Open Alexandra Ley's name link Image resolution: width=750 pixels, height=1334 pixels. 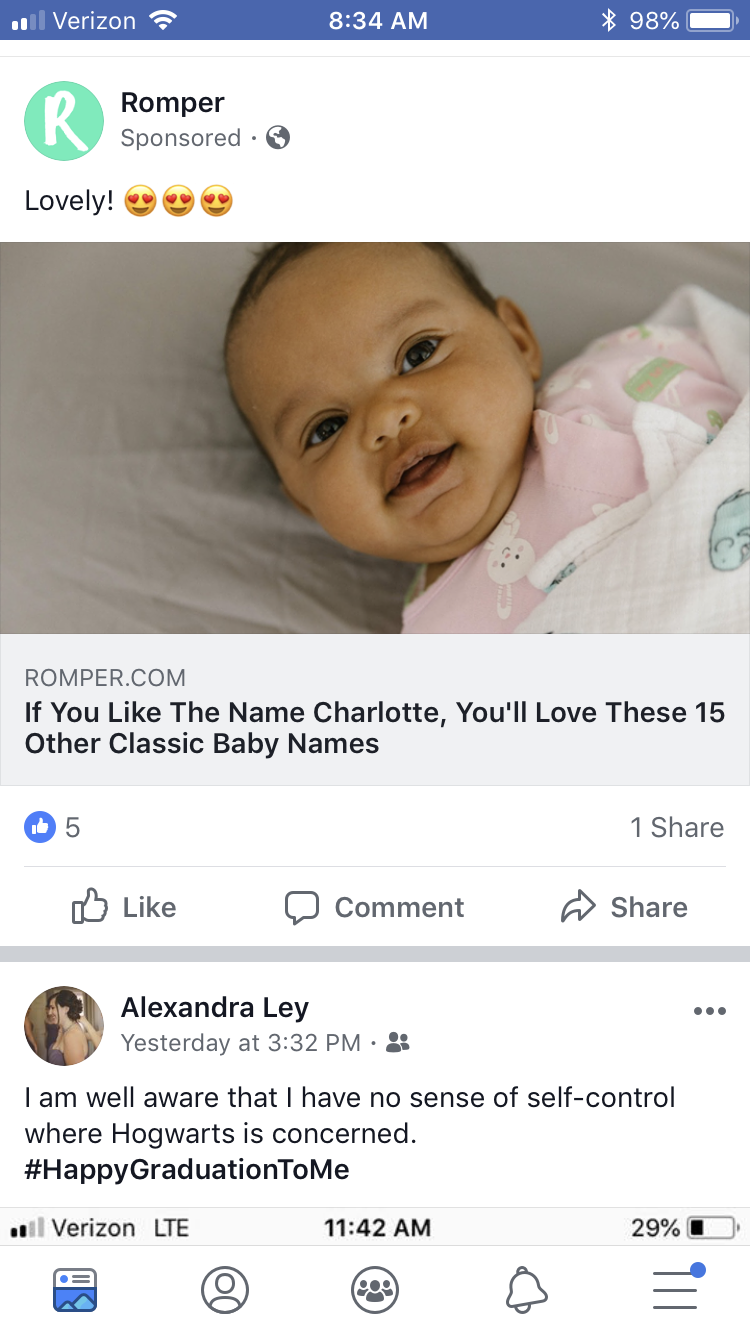click(x=215, y=1007)
